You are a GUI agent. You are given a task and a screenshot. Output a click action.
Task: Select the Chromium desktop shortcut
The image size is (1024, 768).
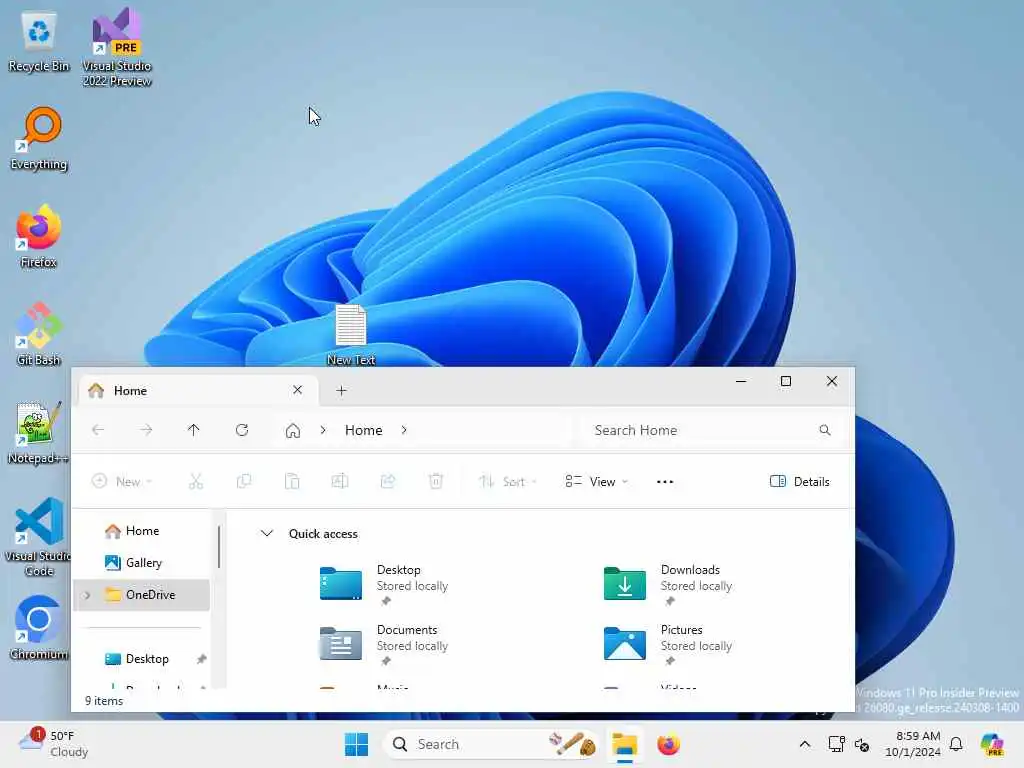point(39,628)
